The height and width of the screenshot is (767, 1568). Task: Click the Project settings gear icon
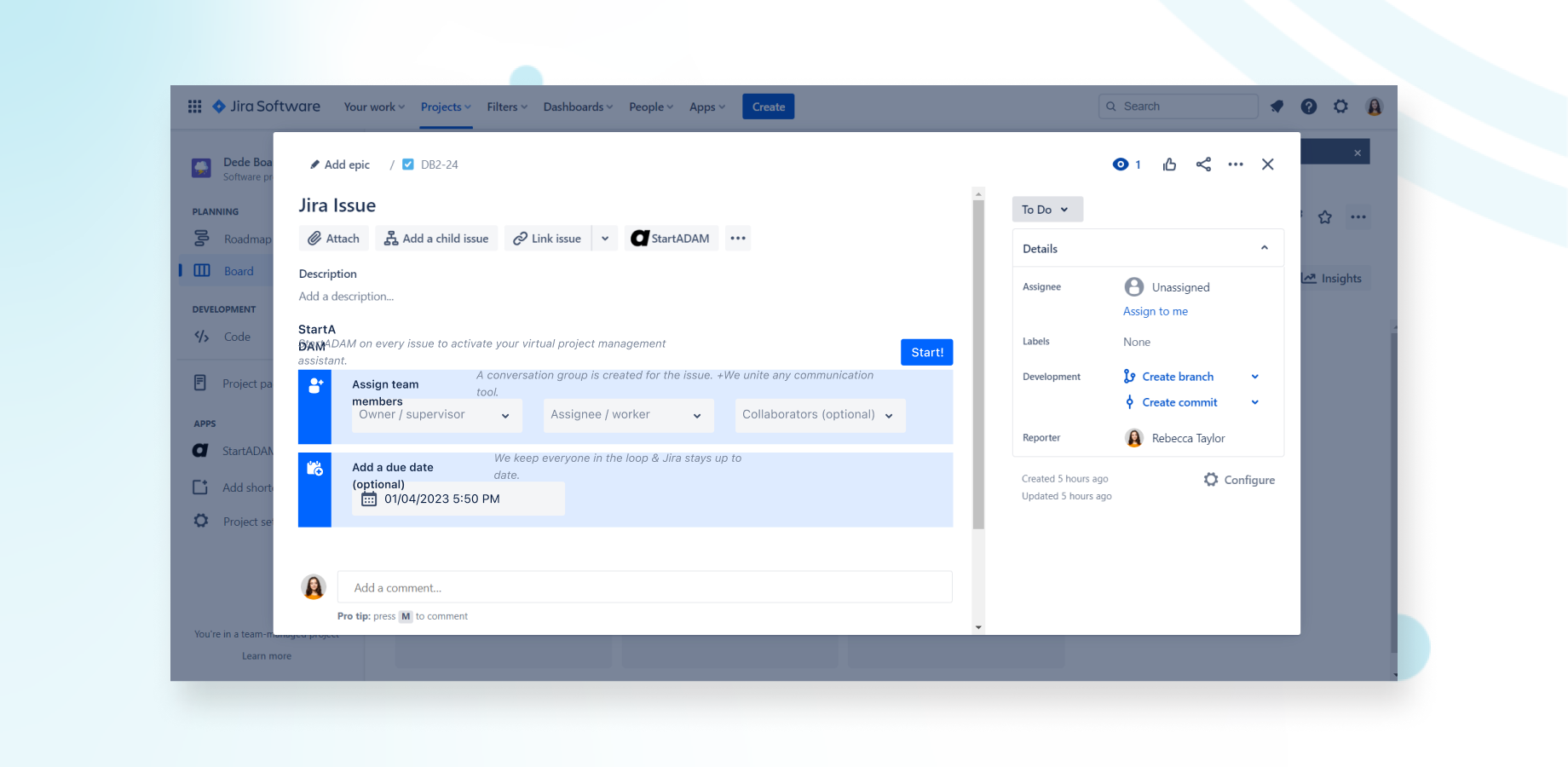tap(200, 521)
